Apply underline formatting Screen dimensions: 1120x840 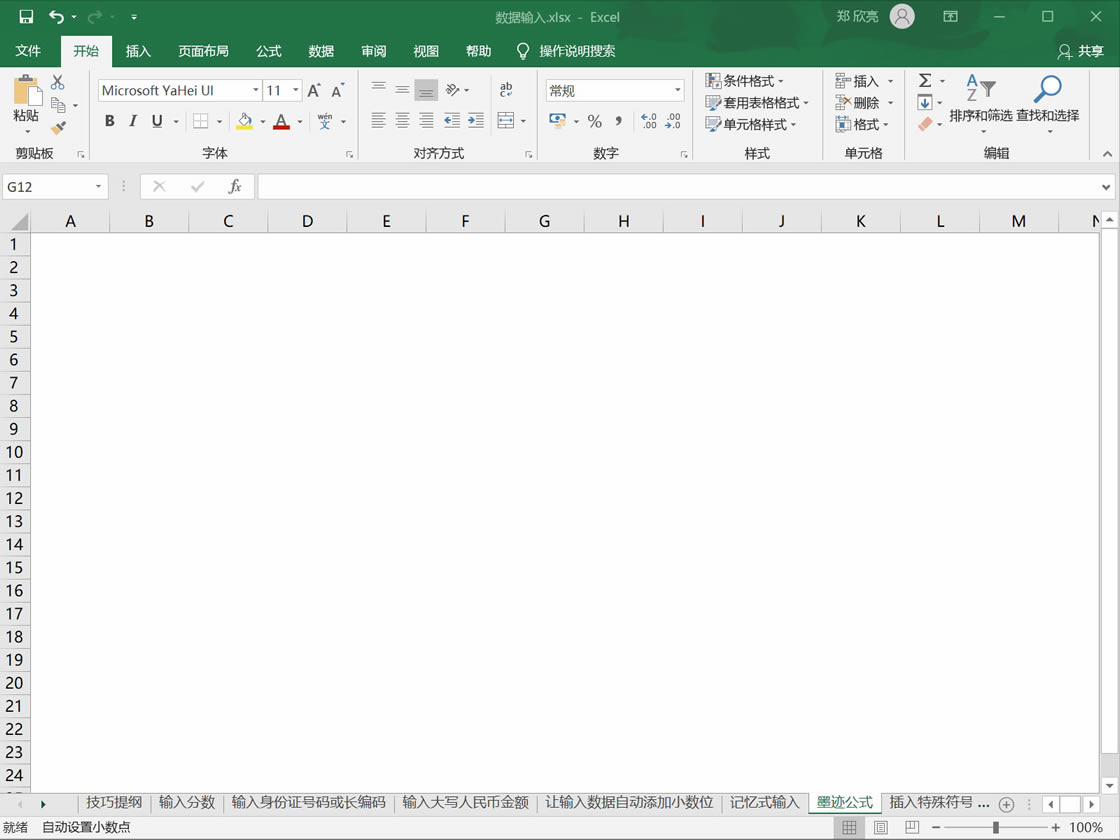click(x=156, y=121)
